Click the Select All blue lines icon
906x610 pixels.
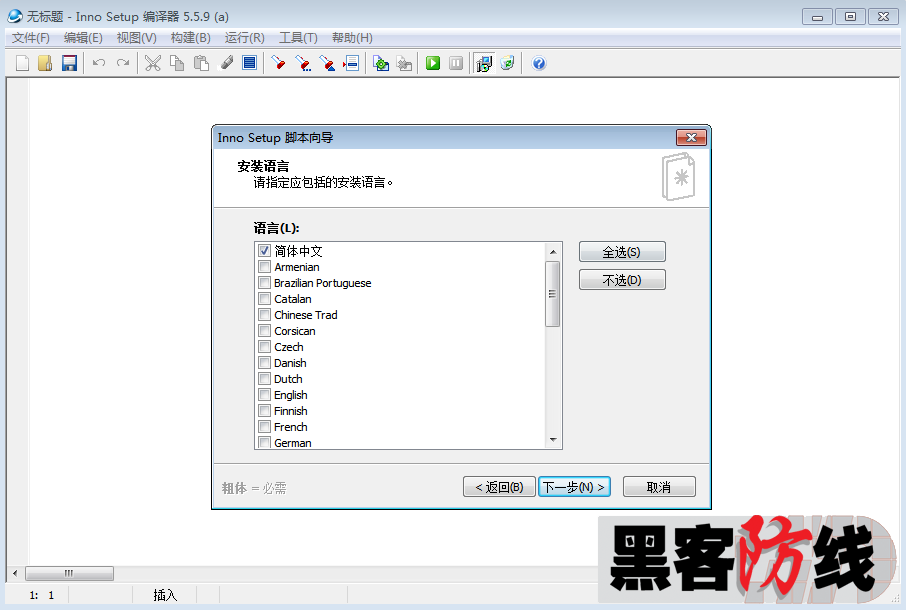point(250,63)
